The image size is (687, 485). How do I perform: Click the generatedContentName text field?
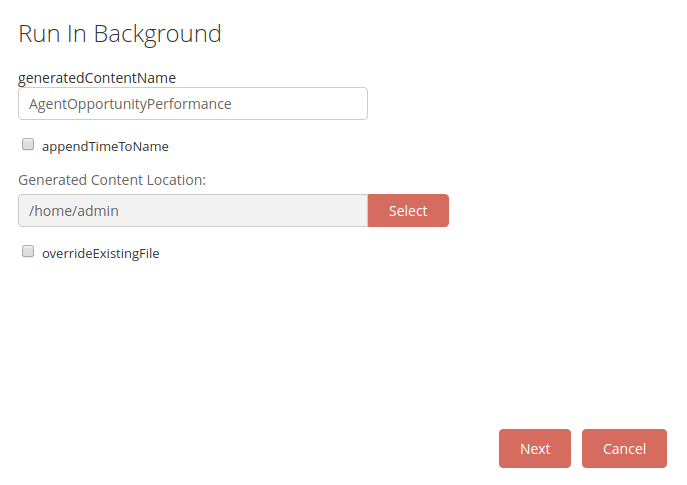(192, 104)
